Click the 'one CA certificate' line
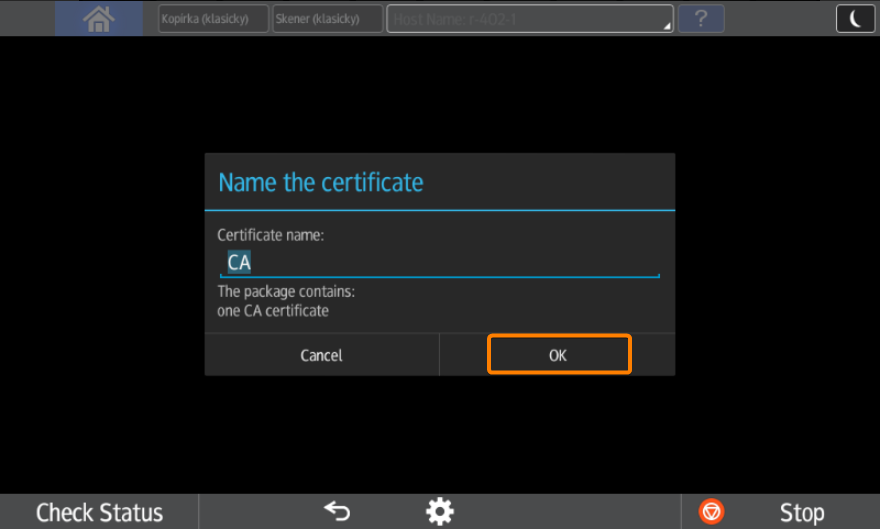This screenshot has height=529, width=880. 273,310
